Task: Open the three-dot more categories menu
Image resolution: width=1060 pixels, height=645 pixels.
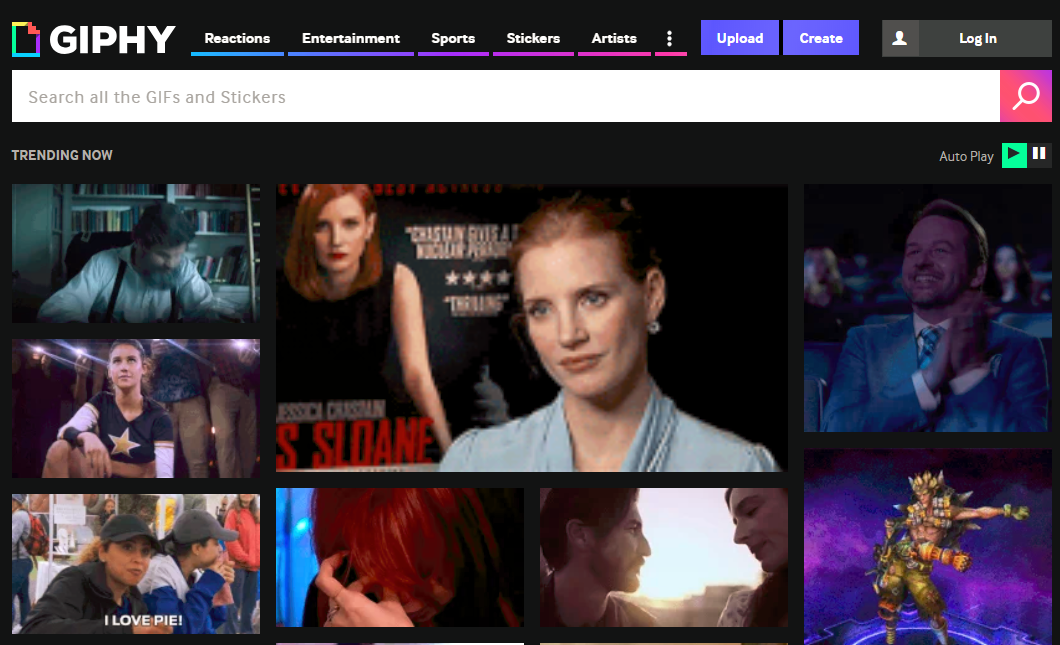Action: point(670,38)
